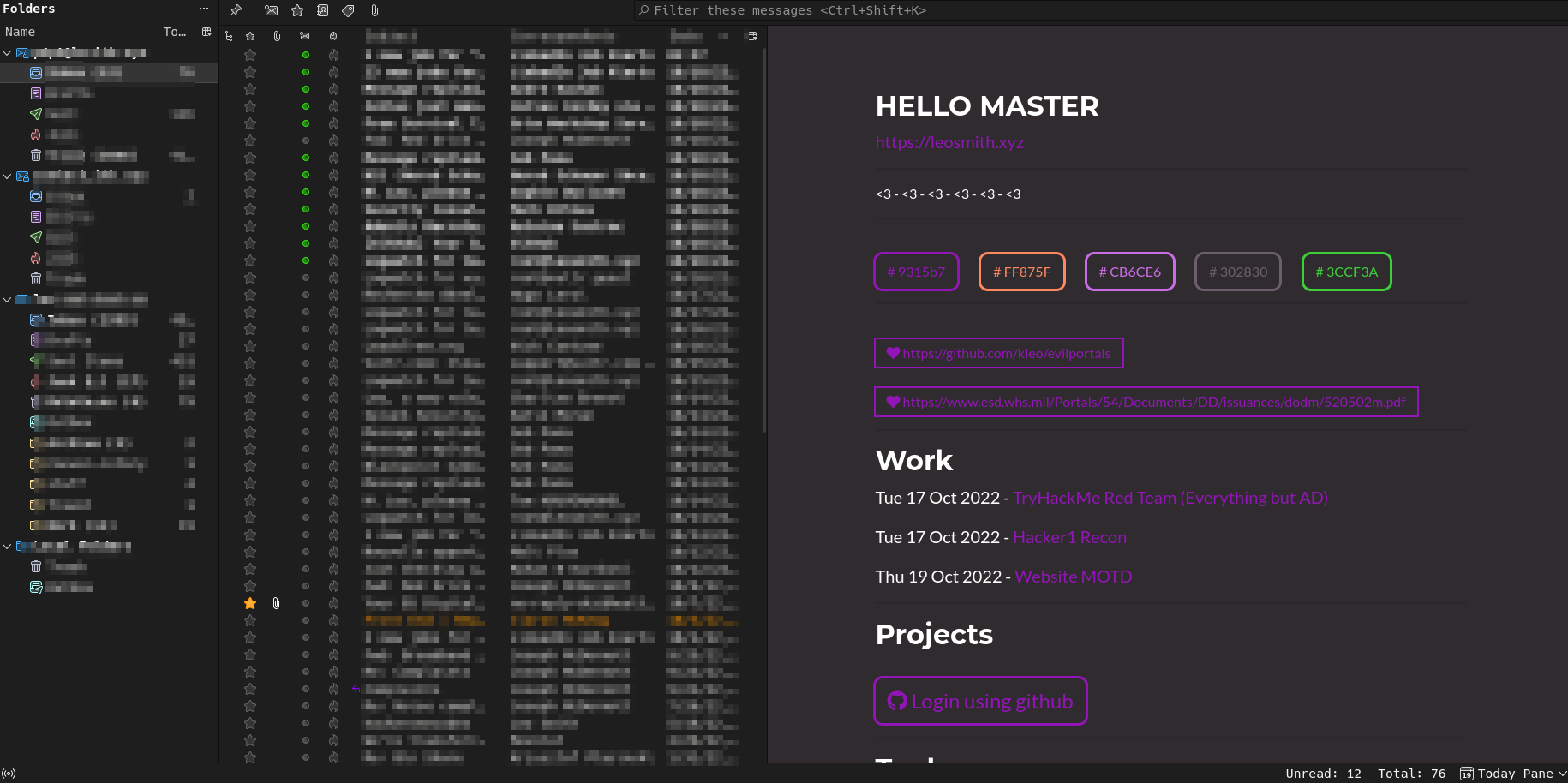Screen dimensions: 1568x783
Task: Toggle the starred messages quick filter
Action: 297,10
